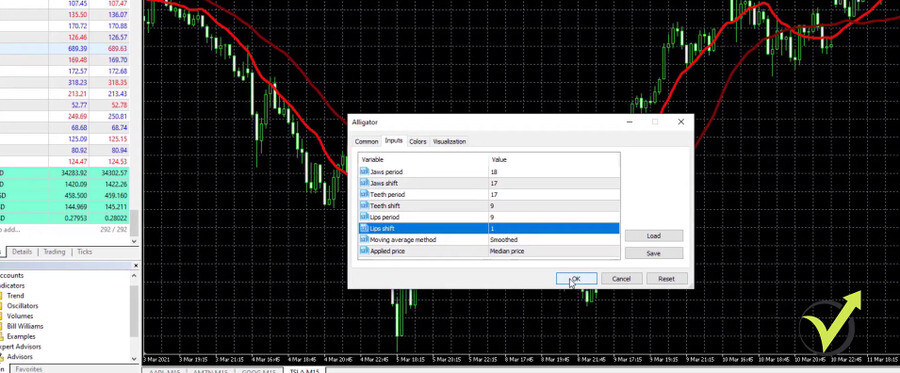Image resolution: width=900 pixels, height=373 pixels.
Task: Click the Save button
Action: click(x=654, y=253)
